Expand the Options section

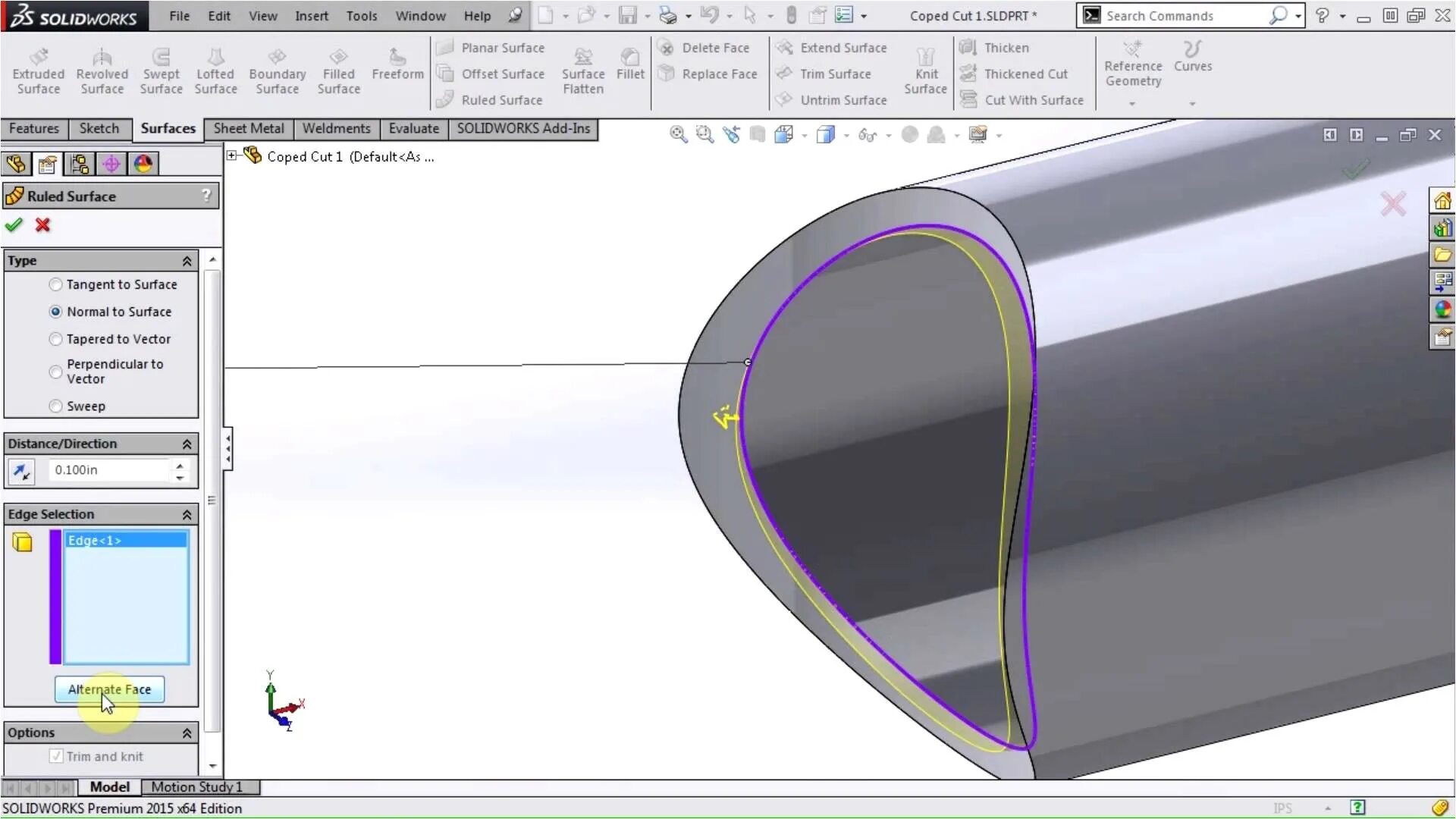coord(186,732)
